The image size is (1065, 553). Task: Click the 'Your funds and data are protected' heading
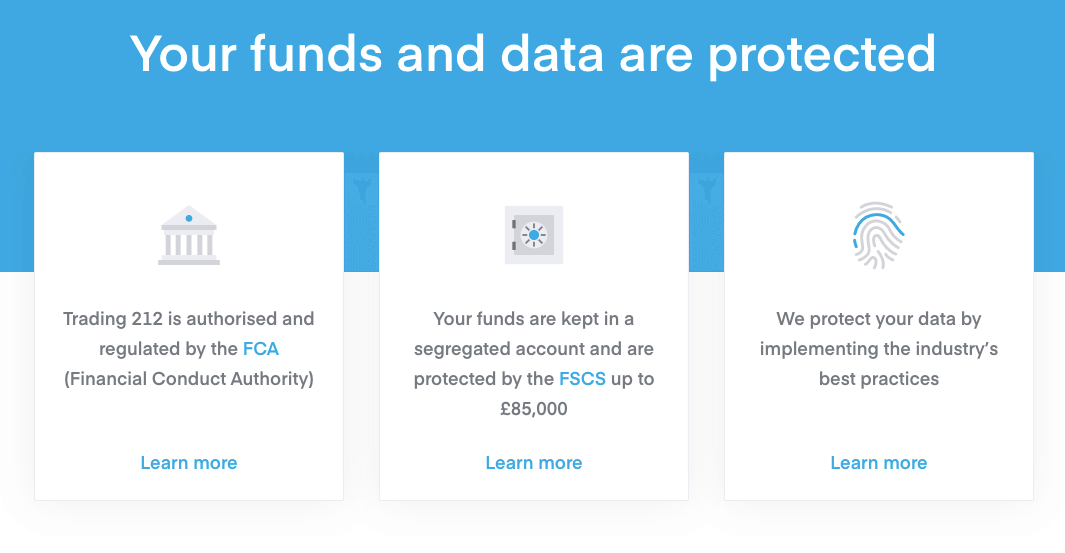tap(533, 54)
